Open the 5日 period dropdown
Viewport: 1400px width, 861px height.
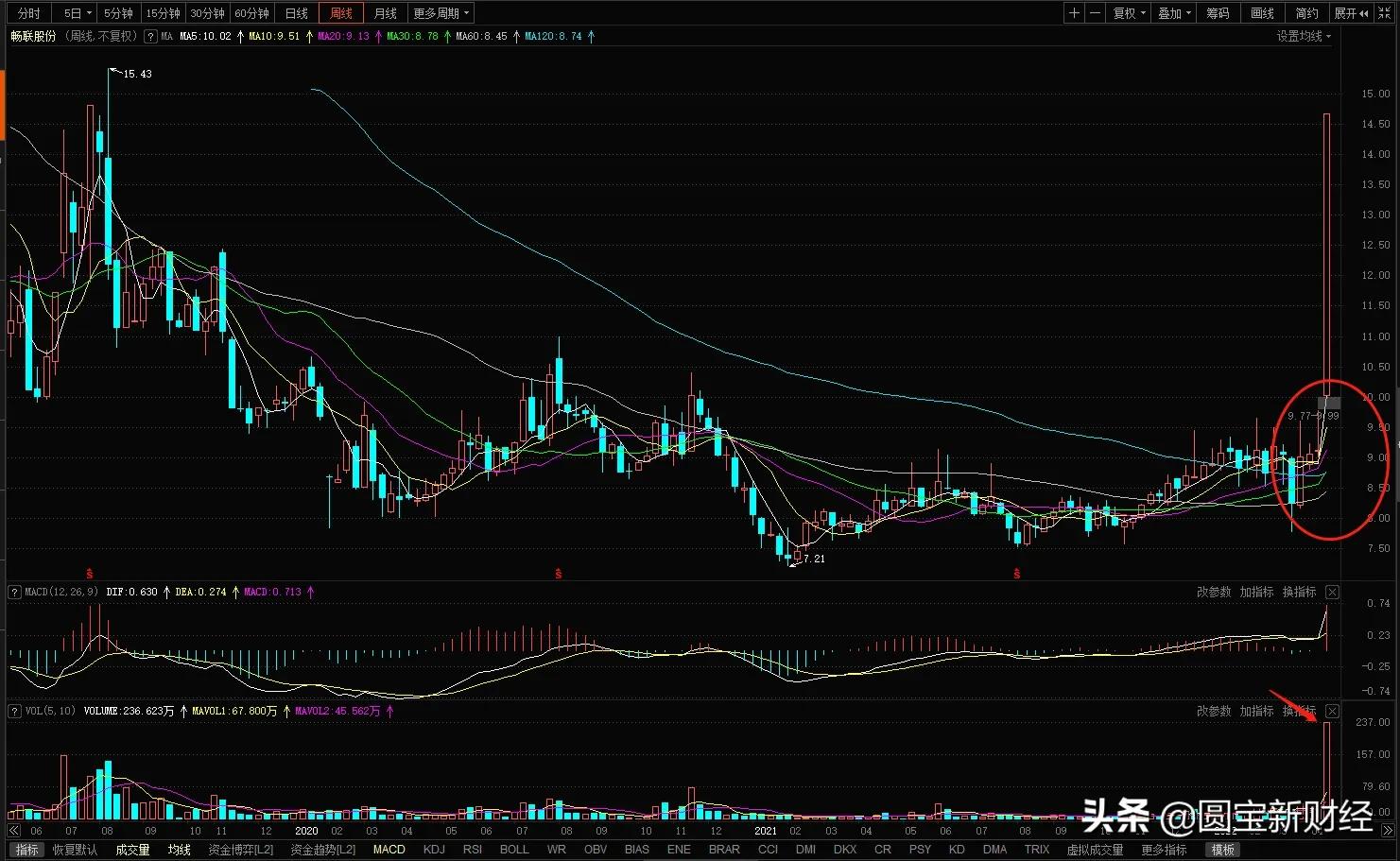tap(77, 13)
